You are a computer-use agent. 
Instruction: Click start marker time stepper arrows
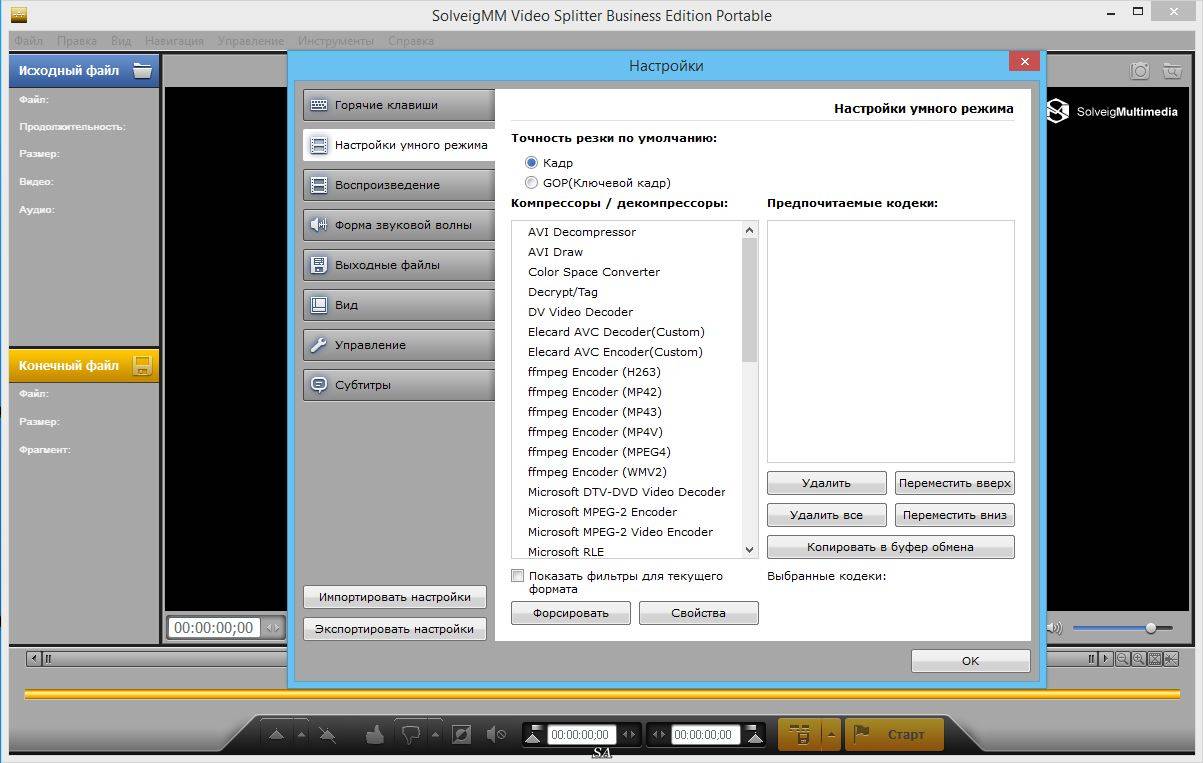[629, 735]
